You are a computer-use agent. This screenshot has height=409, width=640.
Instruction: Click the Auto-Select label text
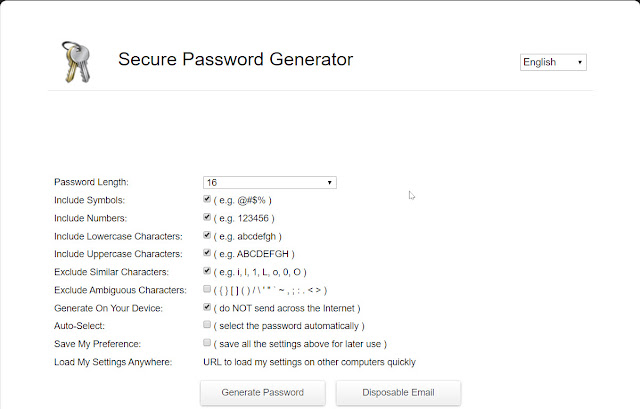coord(81,326)
